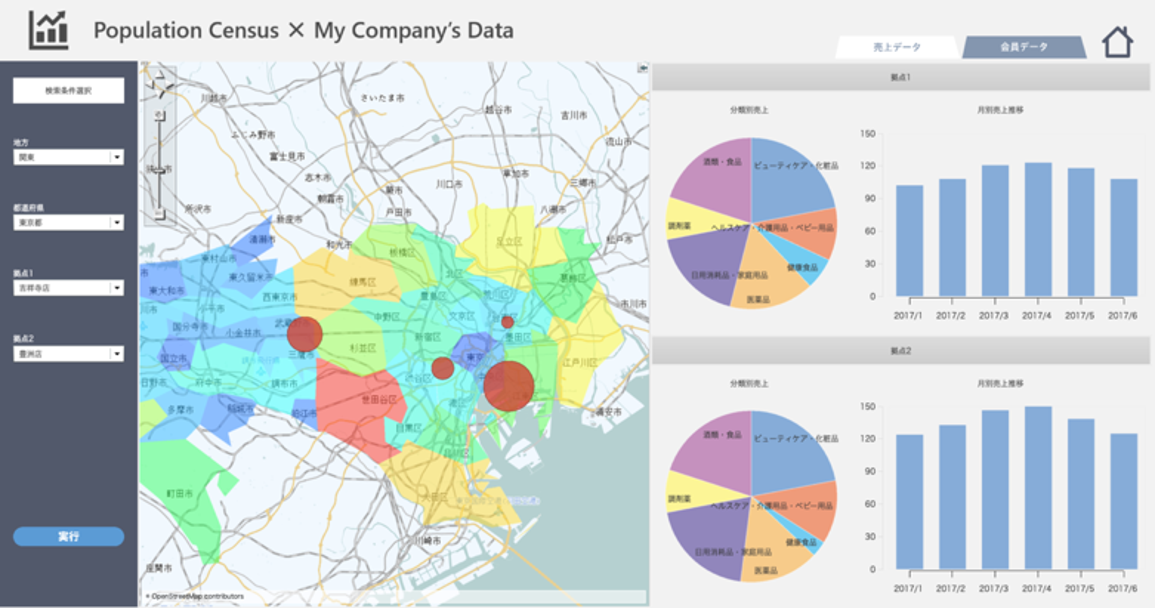Screen dimensions: 1155x608
Task: Click the chart logo icon beside title
Action: click(49, 30)
